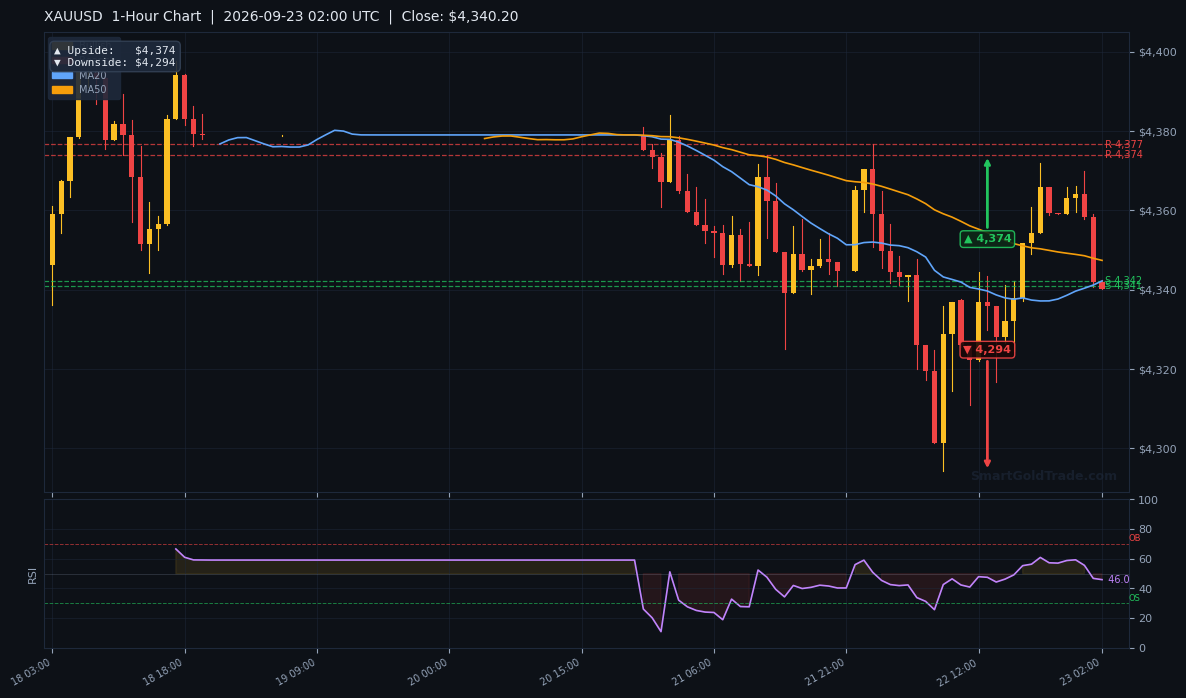Click the 19 09:00 time axis label
Screen dimensions: 1186x698
click(296, 671)
